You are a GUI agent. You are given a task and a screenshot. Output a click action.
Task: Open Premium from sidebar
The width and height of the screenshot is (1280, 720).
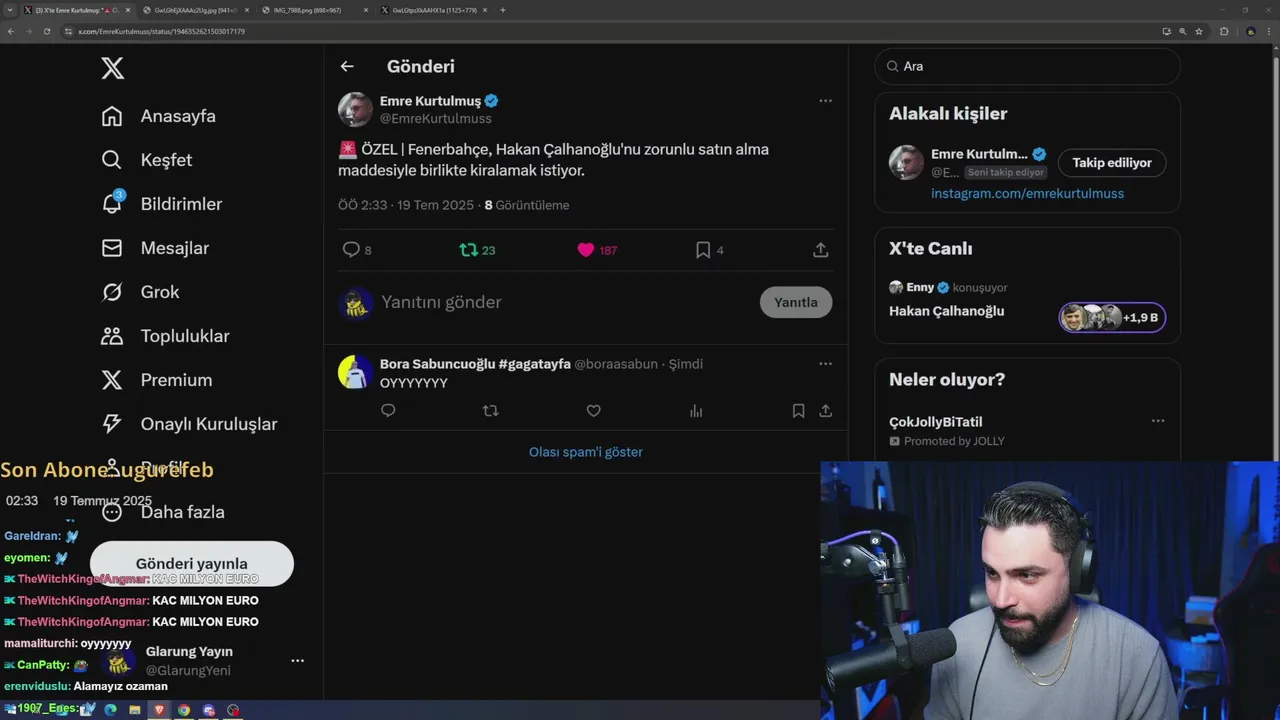157,380
